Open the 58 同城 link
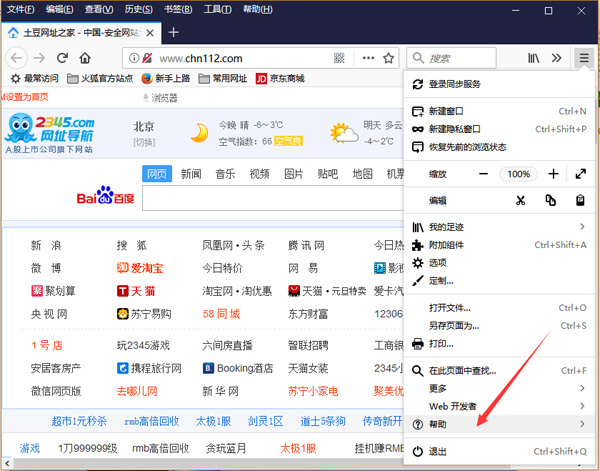The image size is (600, 471). pyautogui.click(x=221, y=314)
